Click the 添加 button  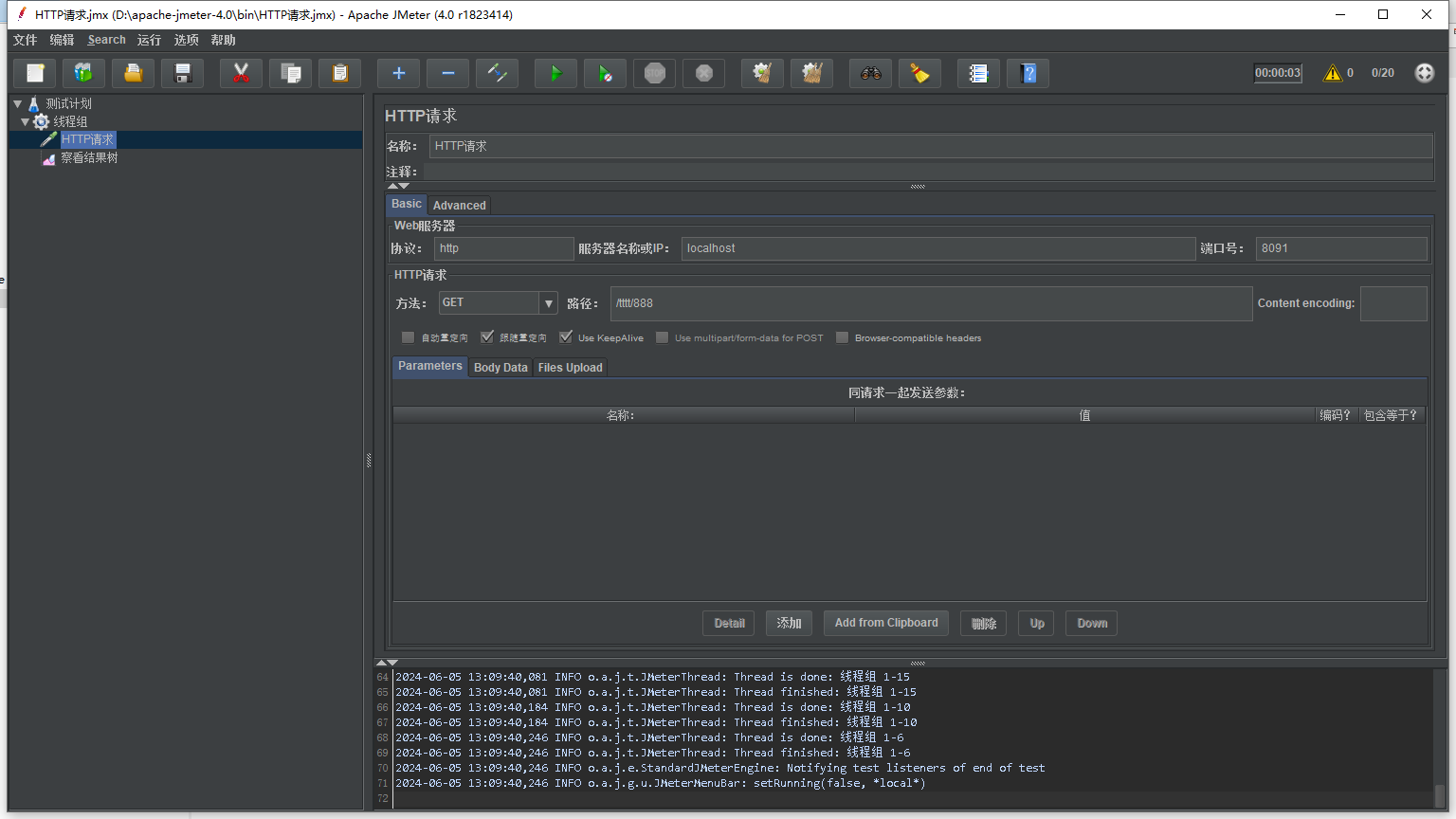click(789, 623)
